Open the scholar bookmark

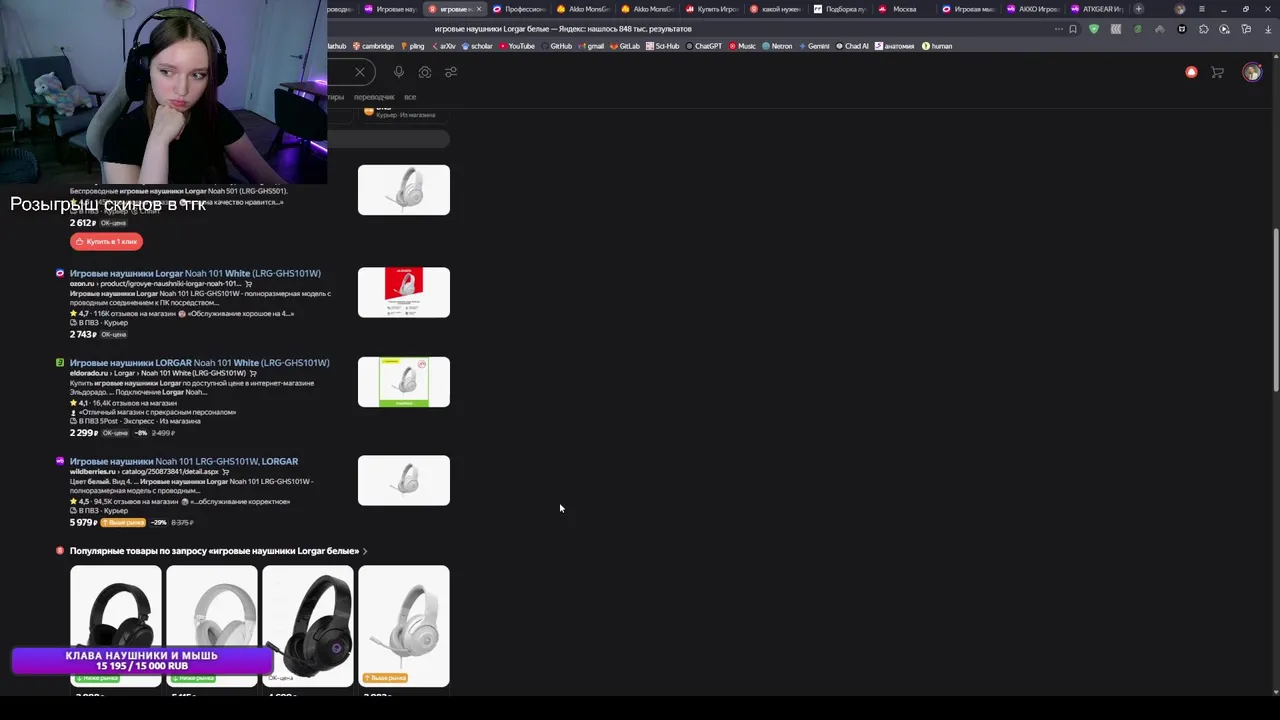pyautogui.click(x=477, y=46)
